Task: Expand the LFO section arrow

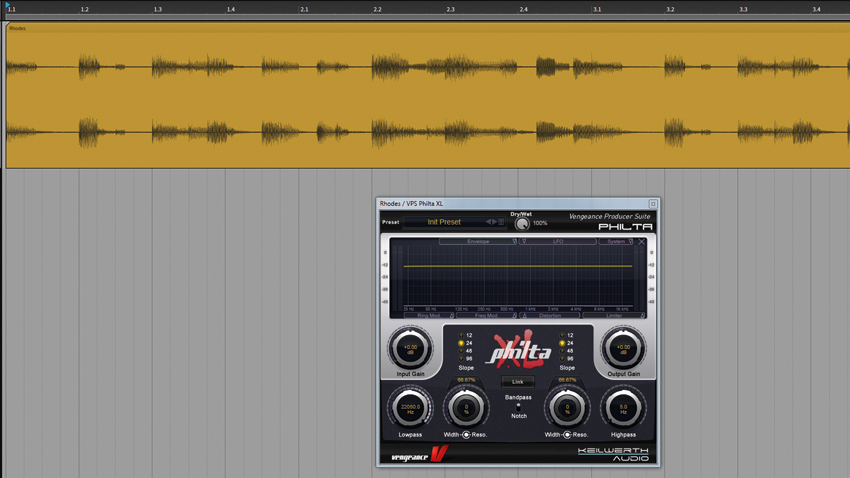Action: tap(524, 241)
